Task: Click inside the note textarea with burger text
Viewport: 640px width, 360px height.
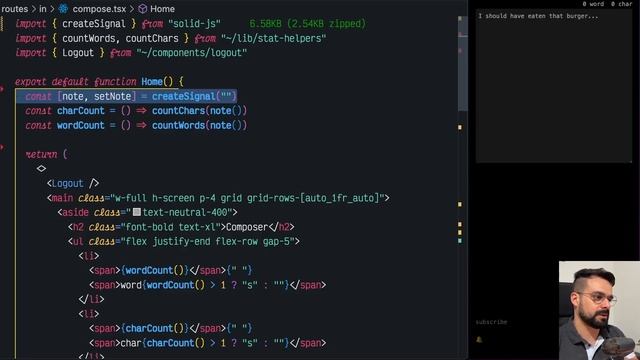Action: tap(553, 86)
